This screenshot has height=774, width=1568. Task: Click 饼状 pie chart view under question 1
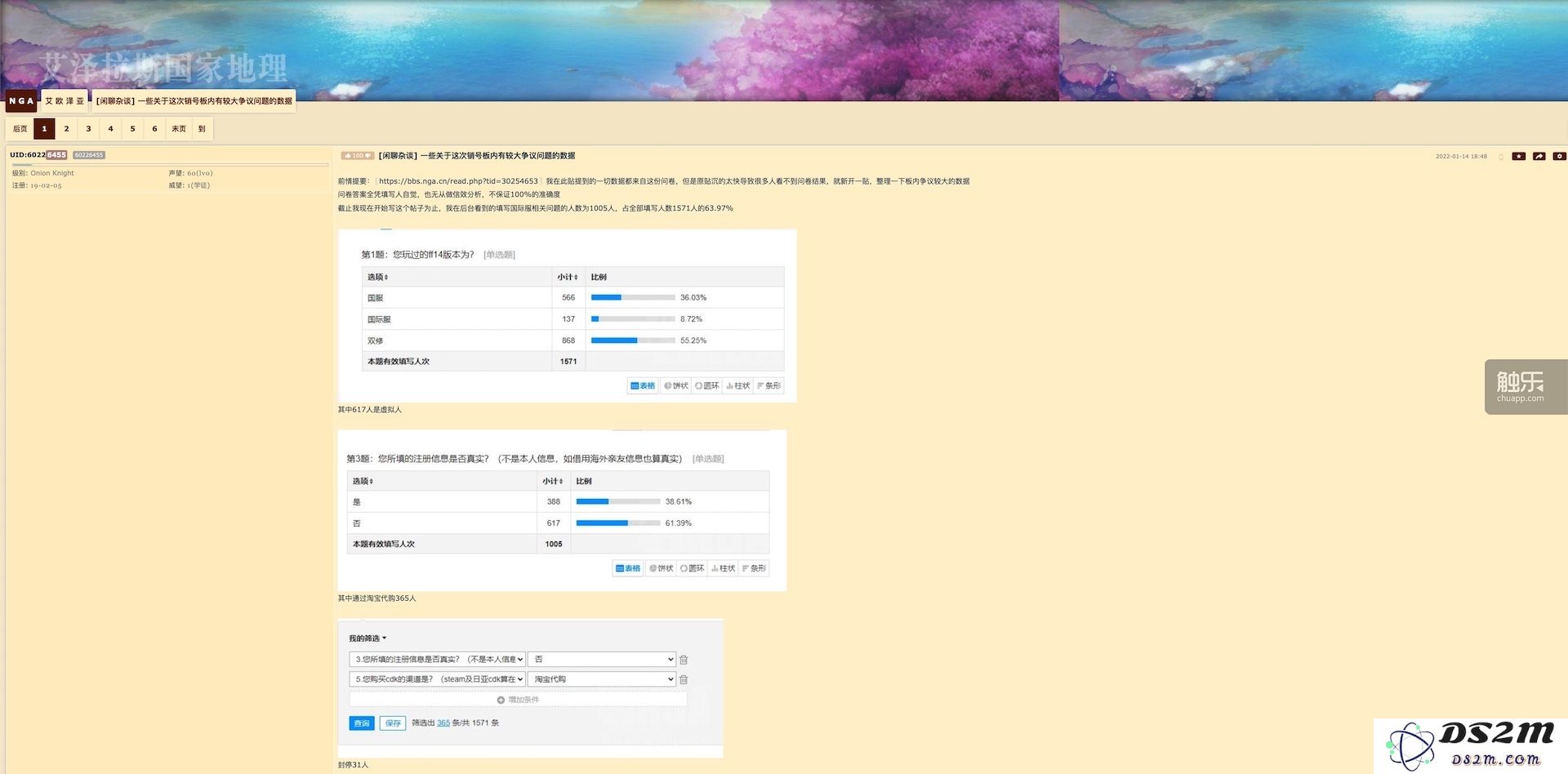676,385
